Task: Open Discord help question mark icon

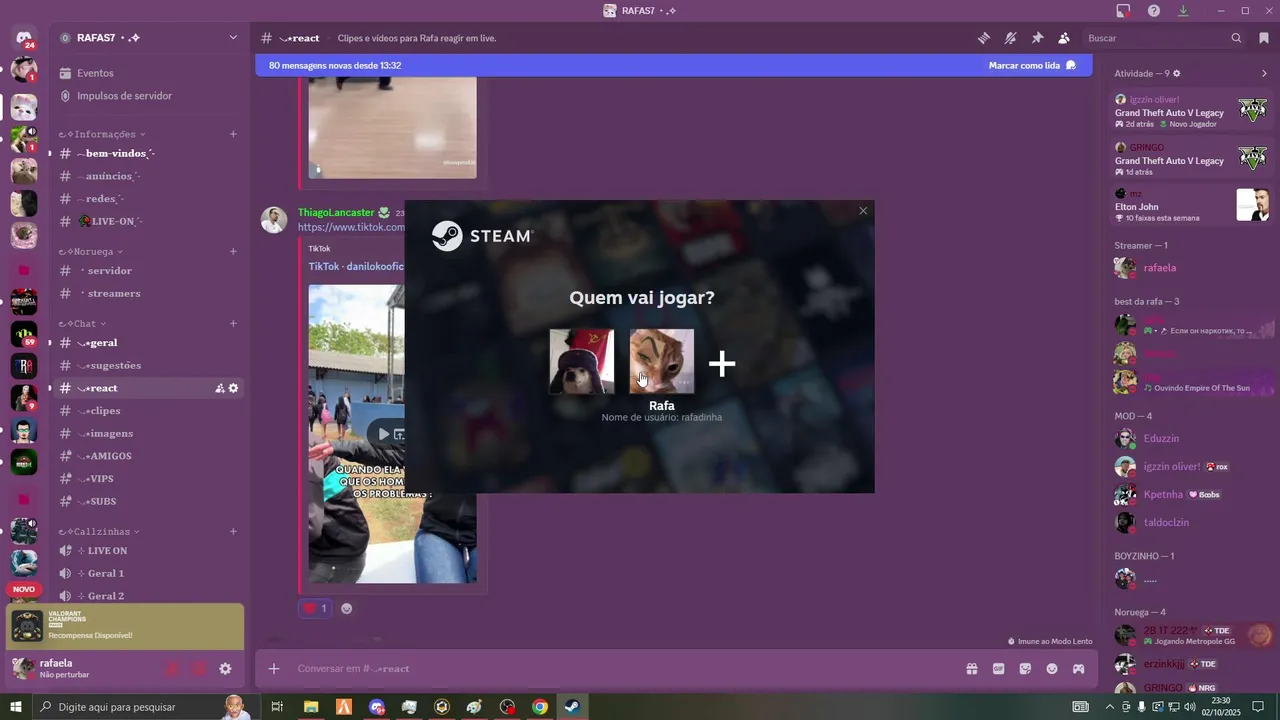Action: [1154, 10]
